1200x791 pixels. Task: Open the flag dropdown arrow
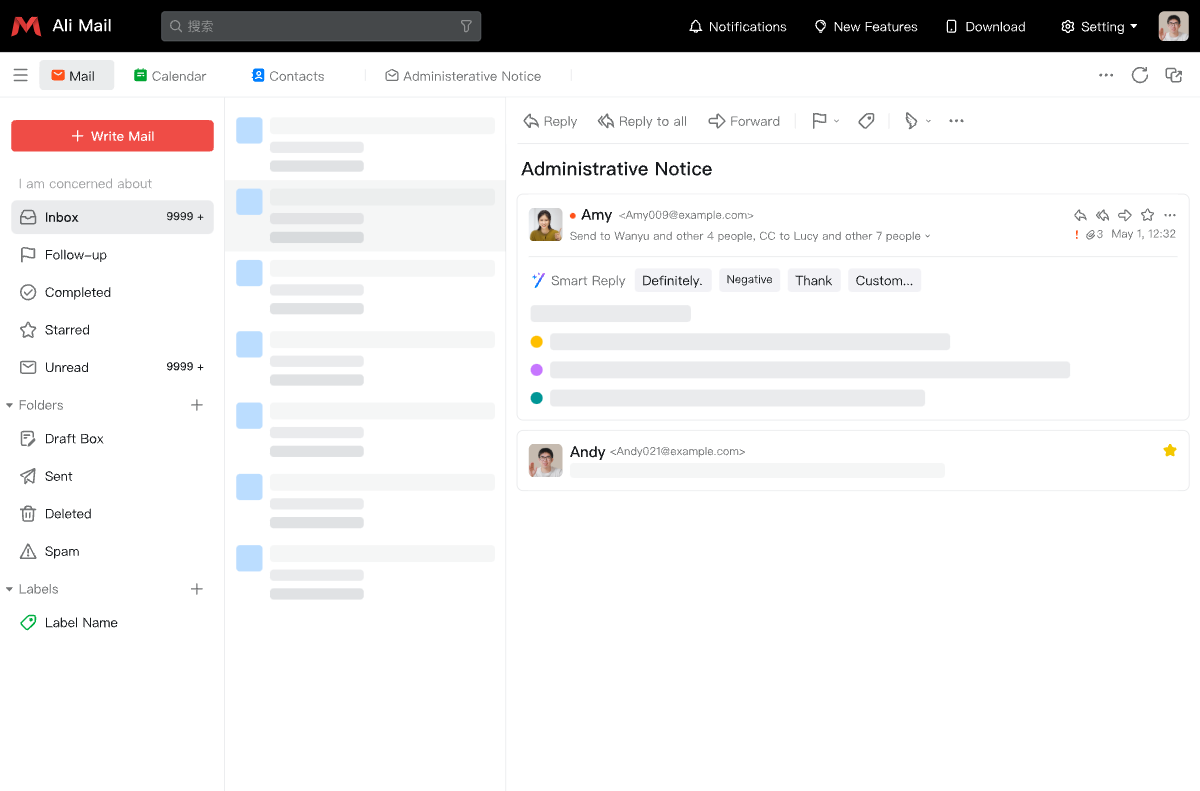click(x=837, y=121)
